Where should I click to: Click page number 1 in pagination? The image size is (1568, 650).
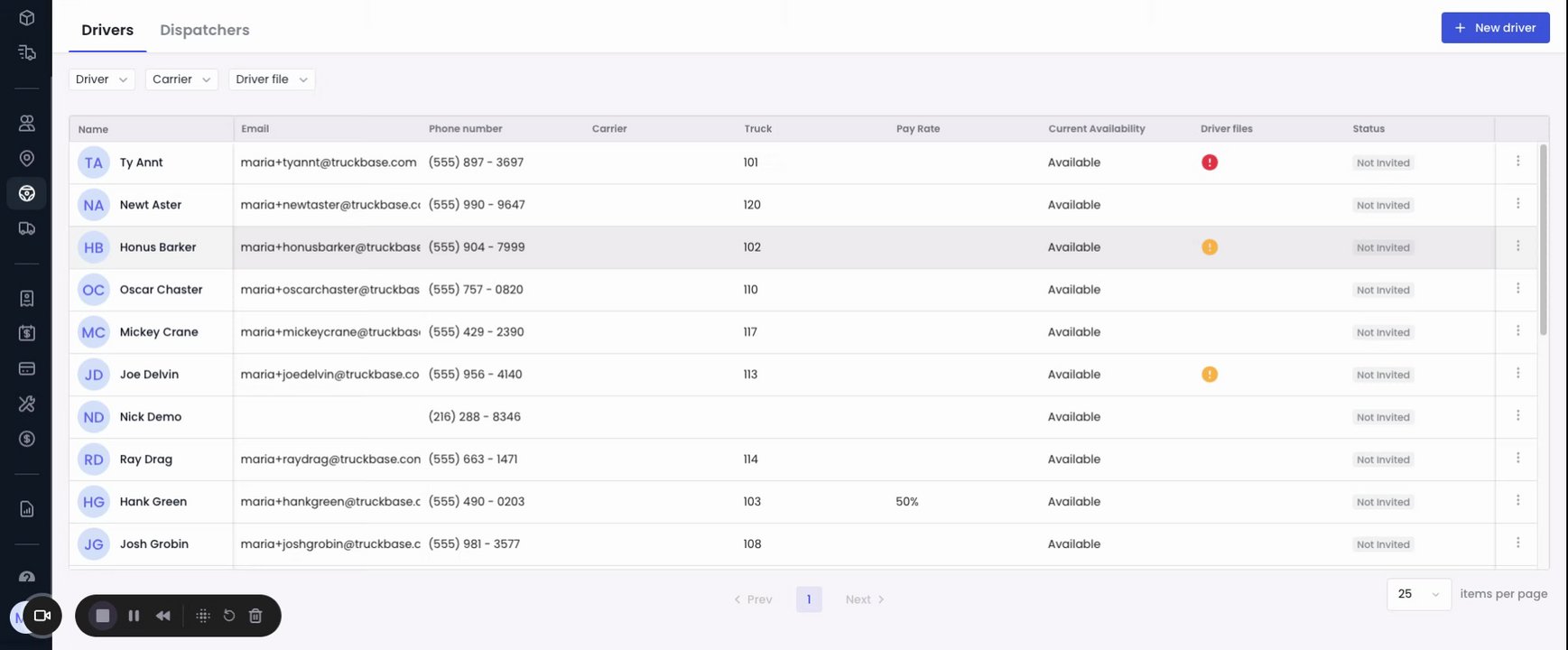pos(809,599)
